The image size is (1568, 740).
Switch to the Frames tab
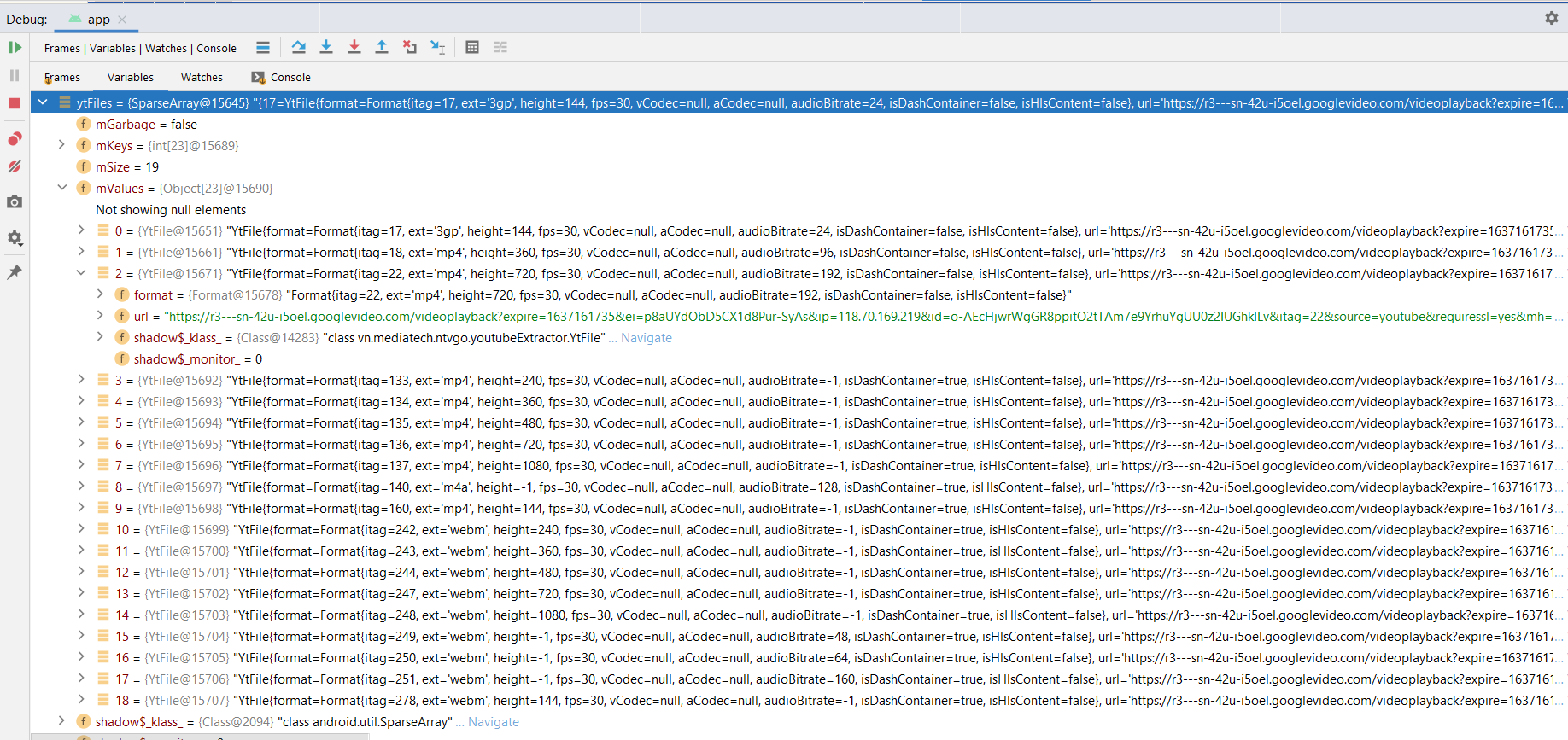[x=62, y=78]
